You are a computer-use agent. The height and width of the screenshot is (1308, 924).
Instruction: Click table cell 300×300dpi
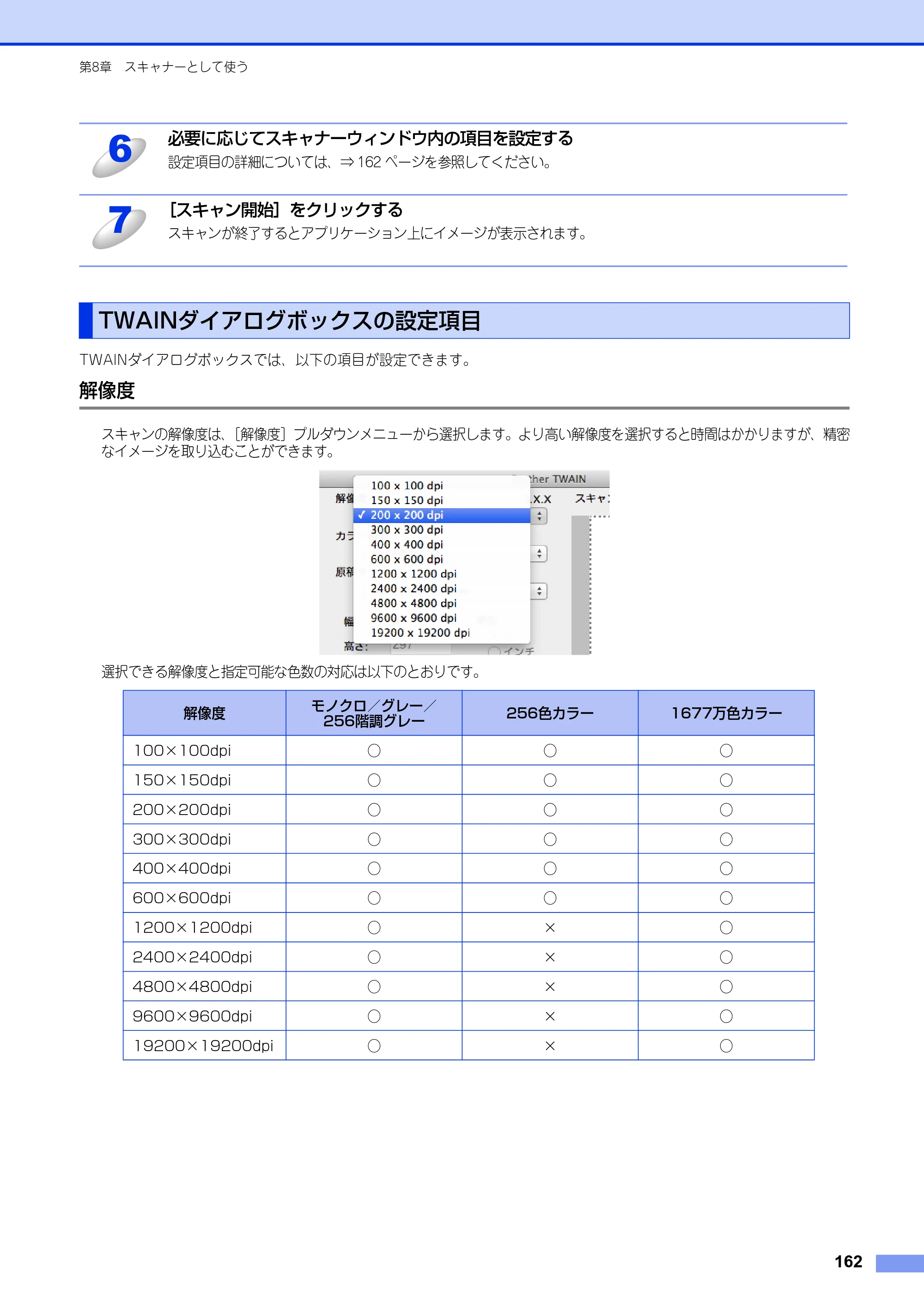tap(205, 839)
